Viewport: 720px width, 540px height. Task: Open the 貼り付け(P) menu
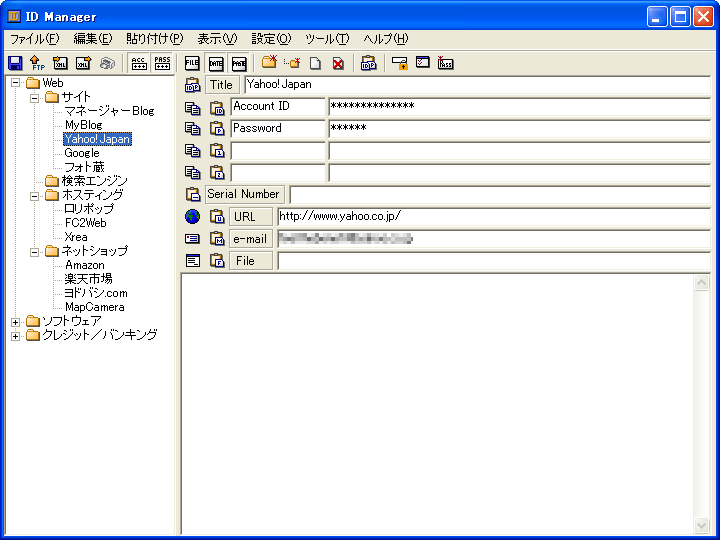(x=155, y=39)
